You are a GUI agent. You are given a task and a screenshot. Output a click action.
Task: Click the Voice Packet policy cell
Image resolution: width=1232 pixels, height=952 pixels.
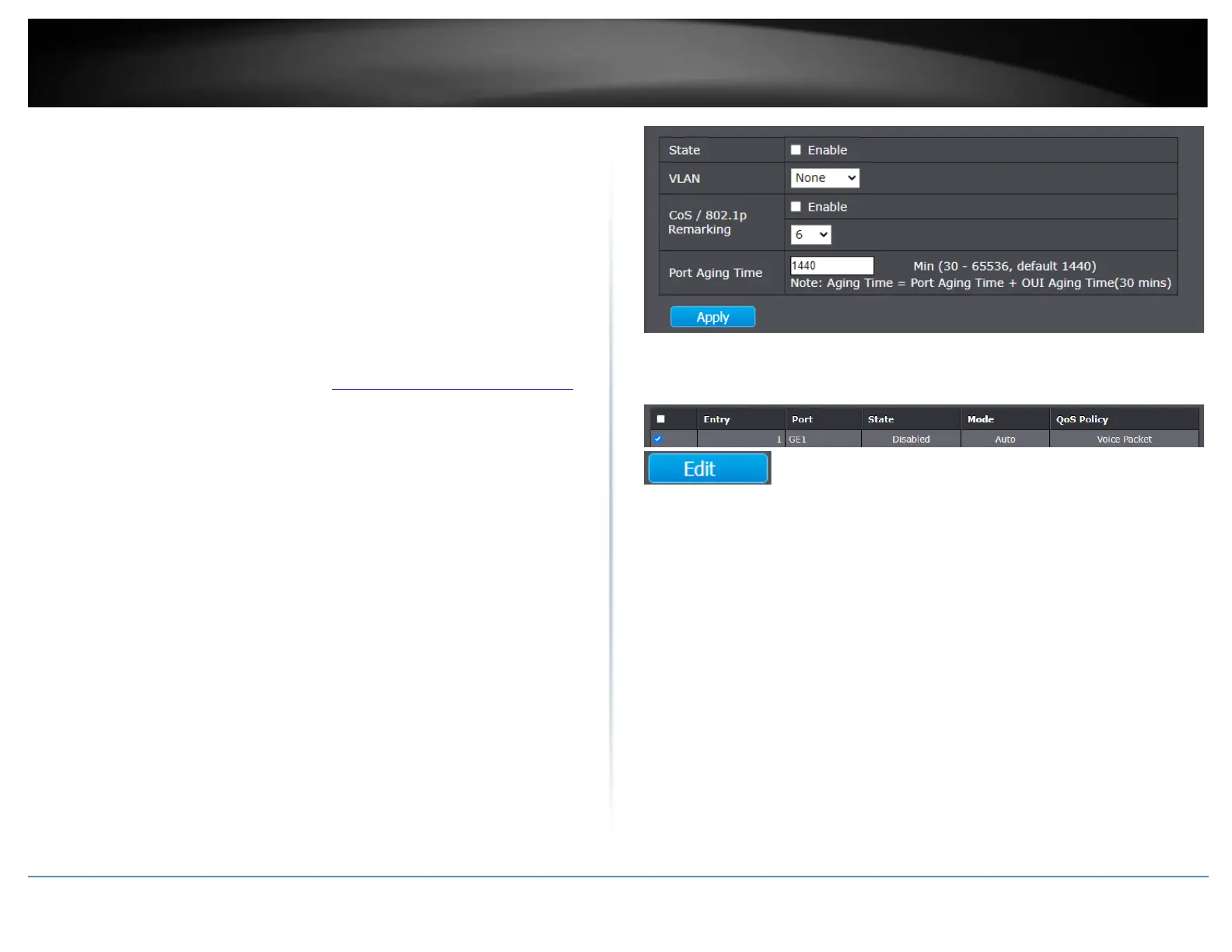tap(1124, 439)
